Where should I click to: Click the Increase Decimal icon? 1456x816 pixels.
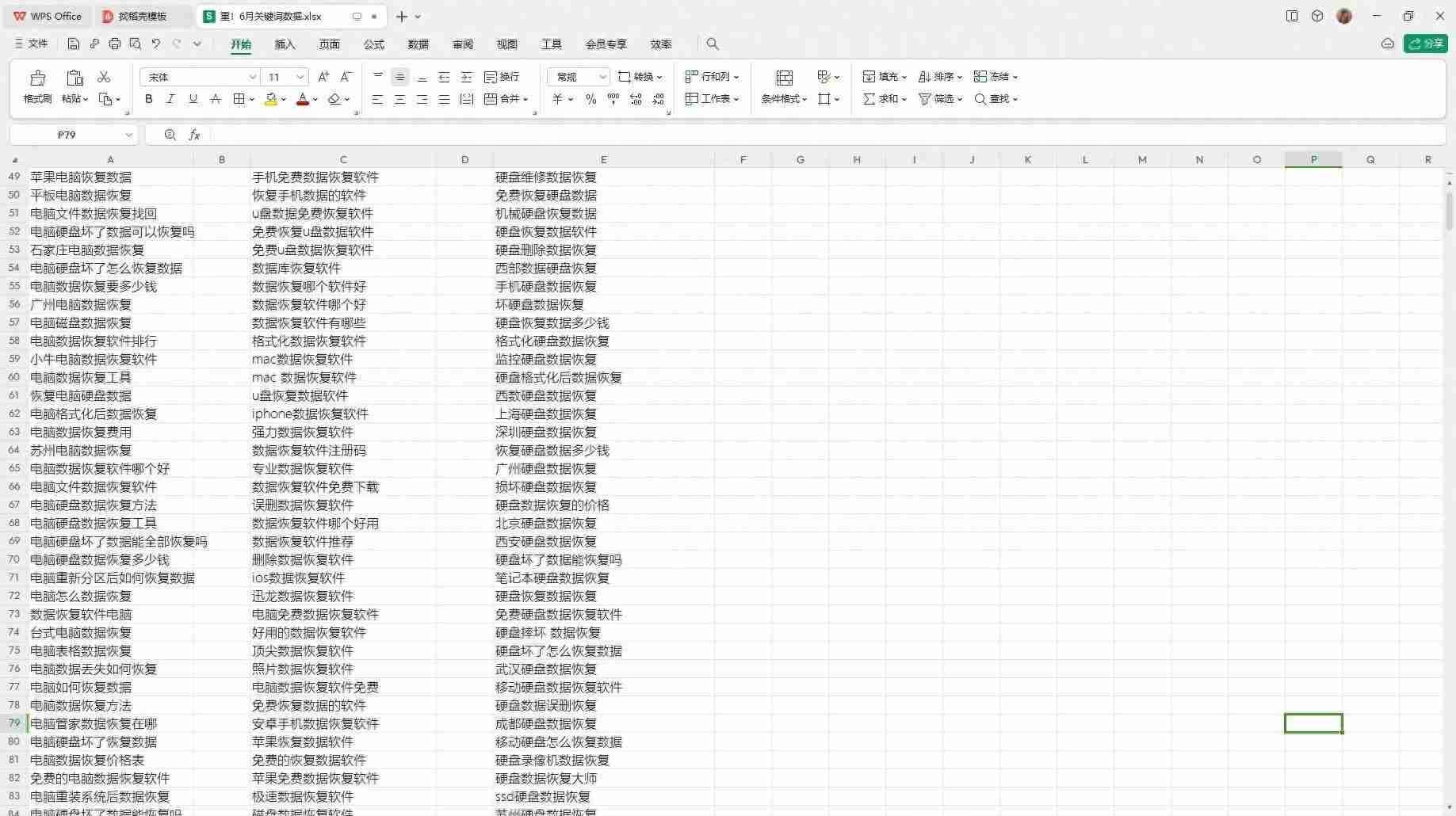[636, 99]
